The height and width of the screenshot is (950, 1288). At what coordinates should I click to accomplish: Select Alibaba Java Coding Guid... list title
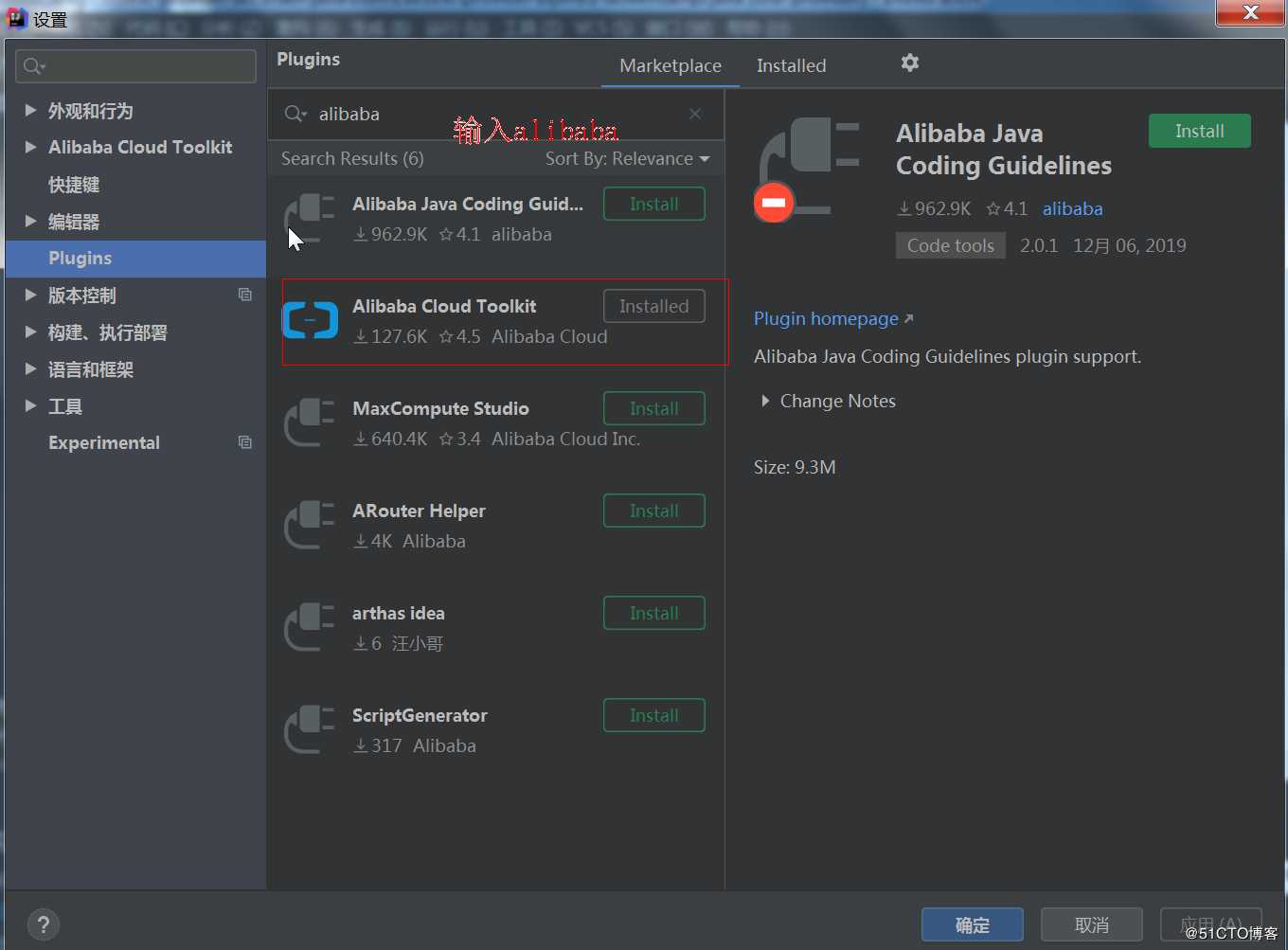point(468,204)
